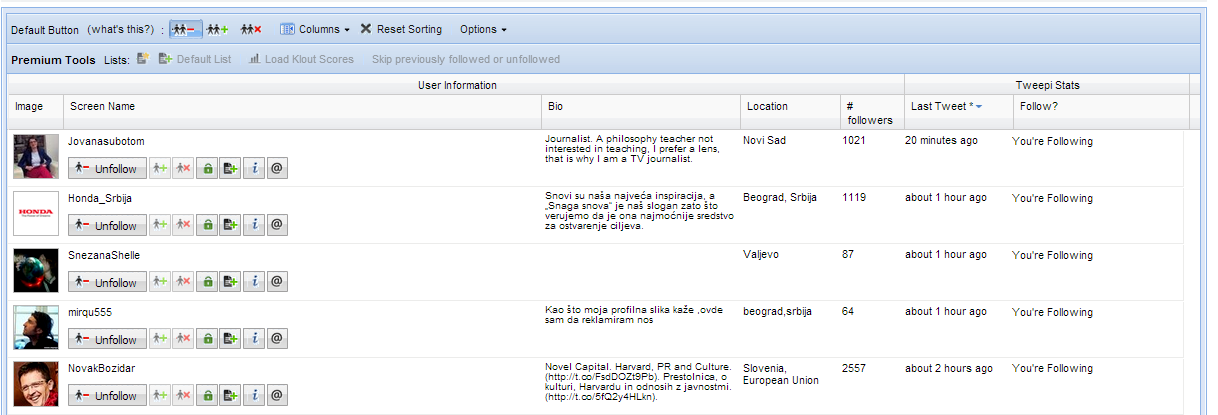Click the green lock icon for Honda_Srbija
1218x415 pixels.
point(207,226)
